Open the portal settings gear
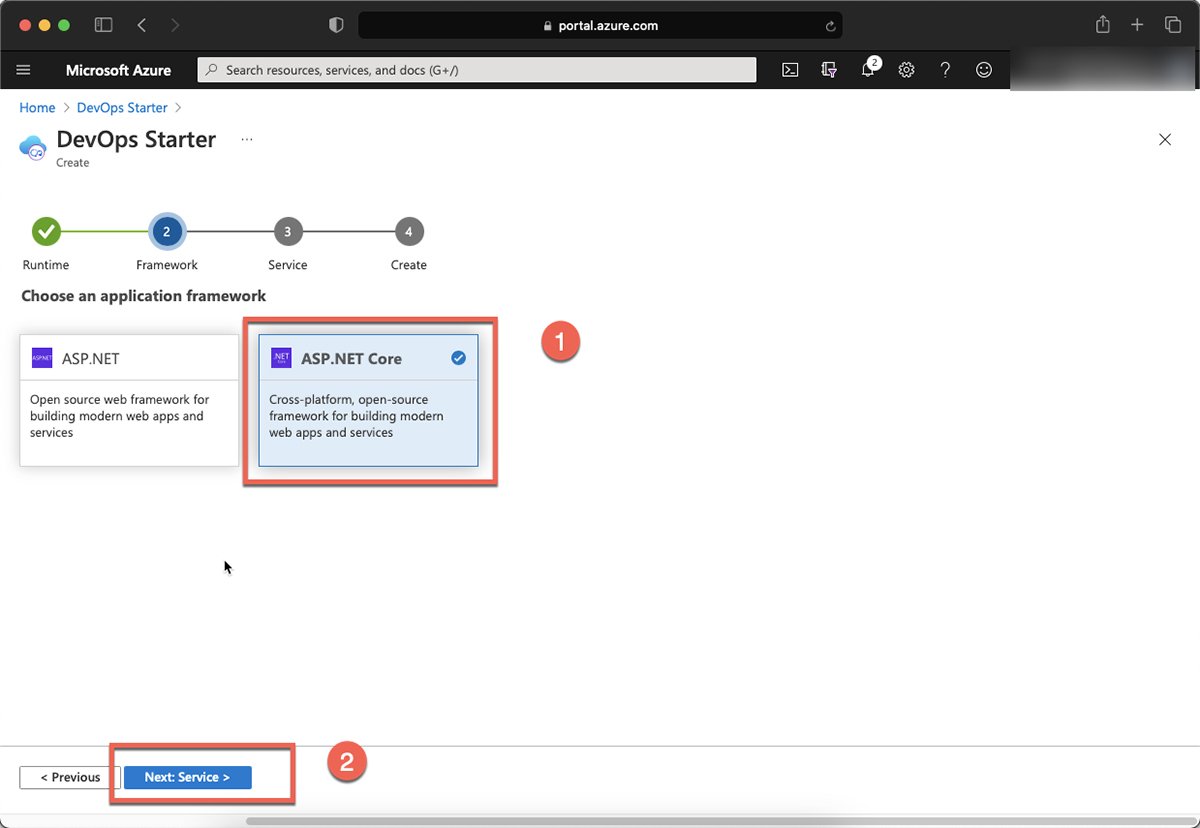 click(x=906, y=70)
